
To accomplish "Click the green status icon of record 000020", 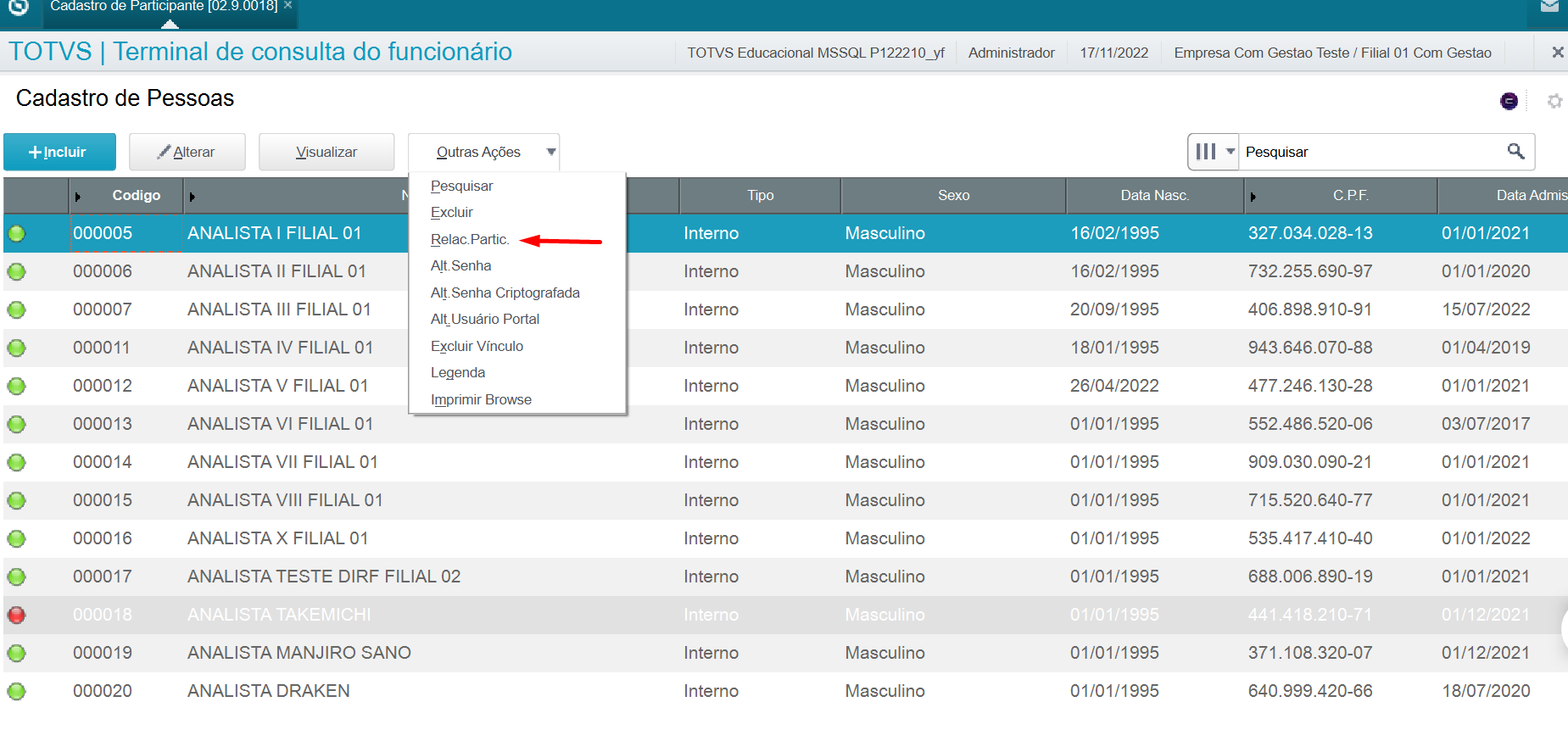I will click(16, 691).
